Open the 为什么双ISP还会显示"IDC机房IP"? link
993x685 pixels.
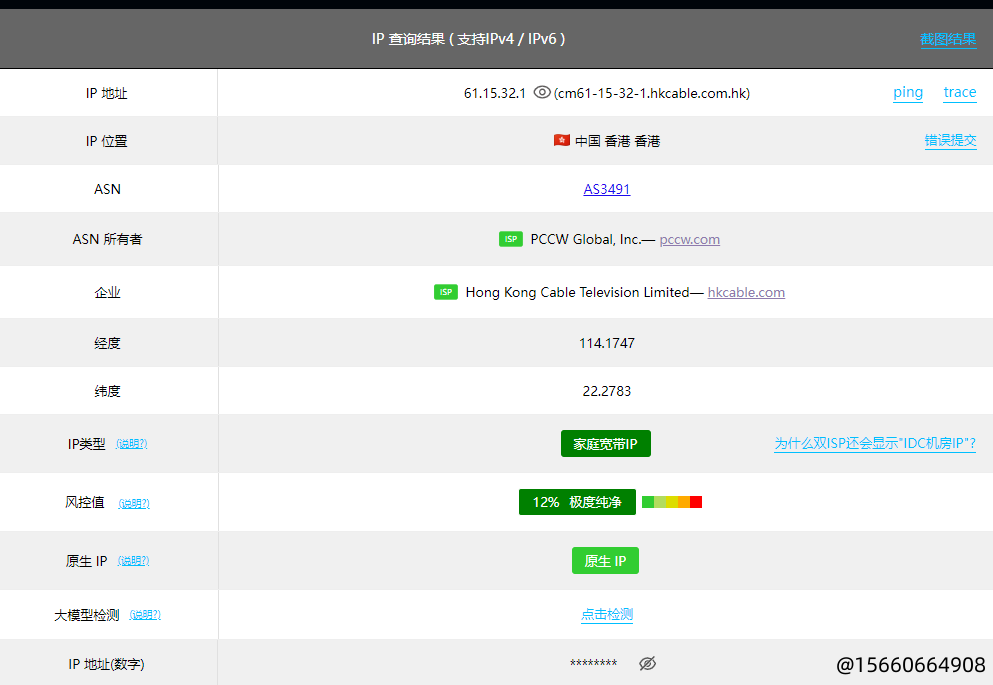pyautogui.click(x=875, y=443)
